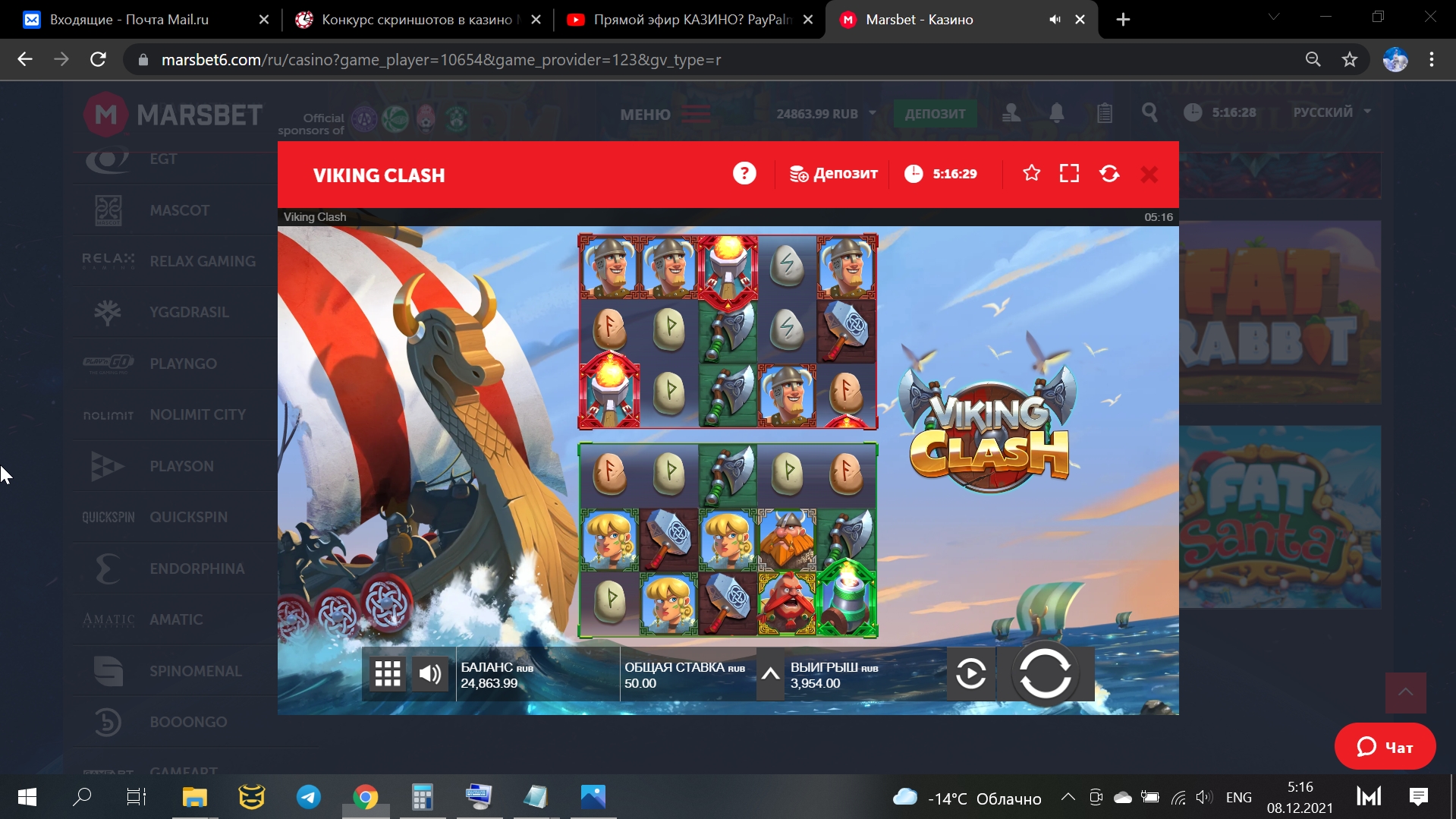The height and width of the screenshot is (819, 1456).
Task: Open the Чат live chat button
Action: tap(1385, 747)
